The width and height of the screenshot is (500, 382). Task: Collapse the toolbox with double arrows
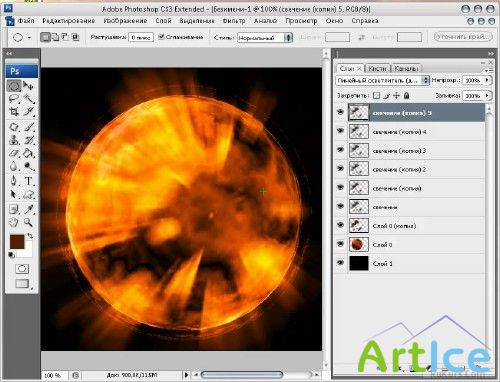point(9,53)
